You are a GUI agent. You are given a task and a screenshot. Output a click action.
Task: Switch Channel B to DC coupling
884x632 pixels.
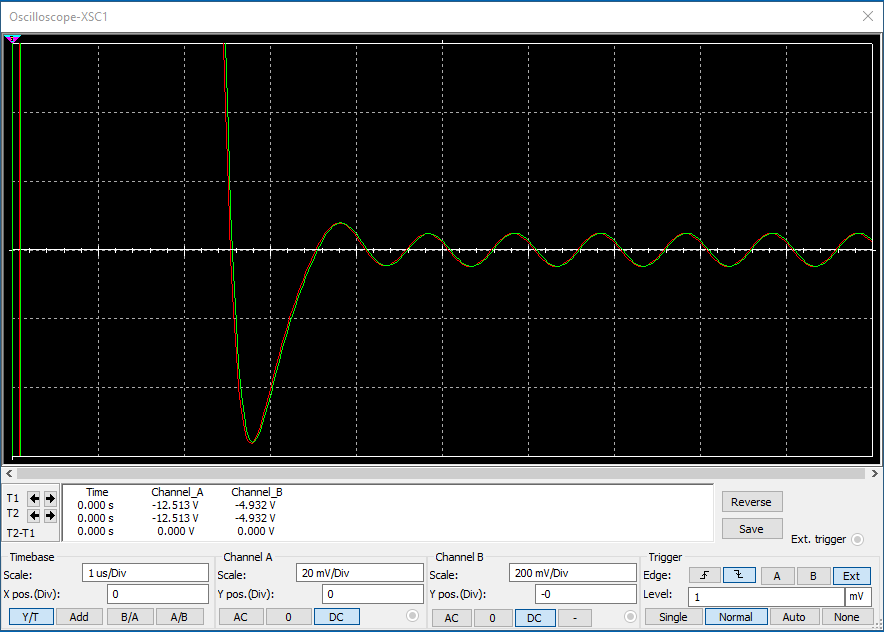pos(535,617)
